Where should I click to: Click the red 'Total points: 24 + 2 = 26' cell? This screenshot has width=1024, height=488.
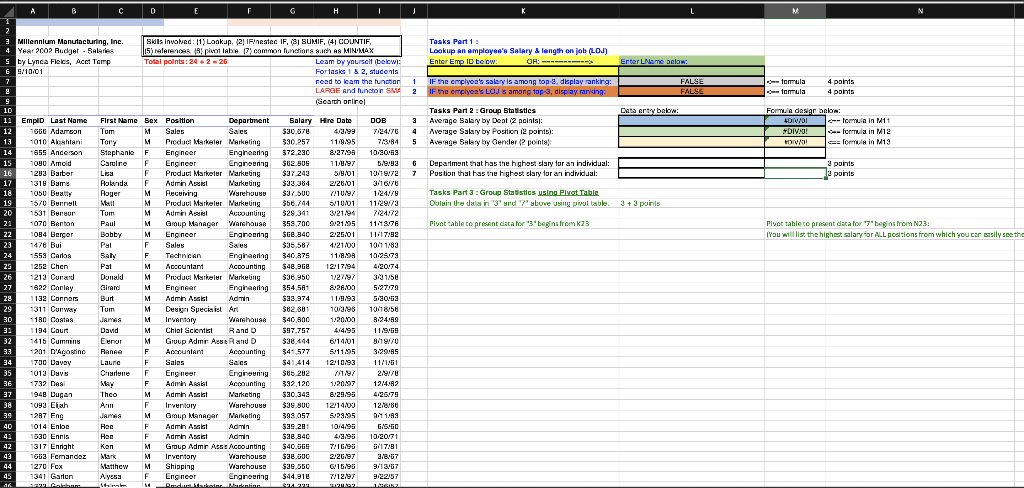pos(185,61)
